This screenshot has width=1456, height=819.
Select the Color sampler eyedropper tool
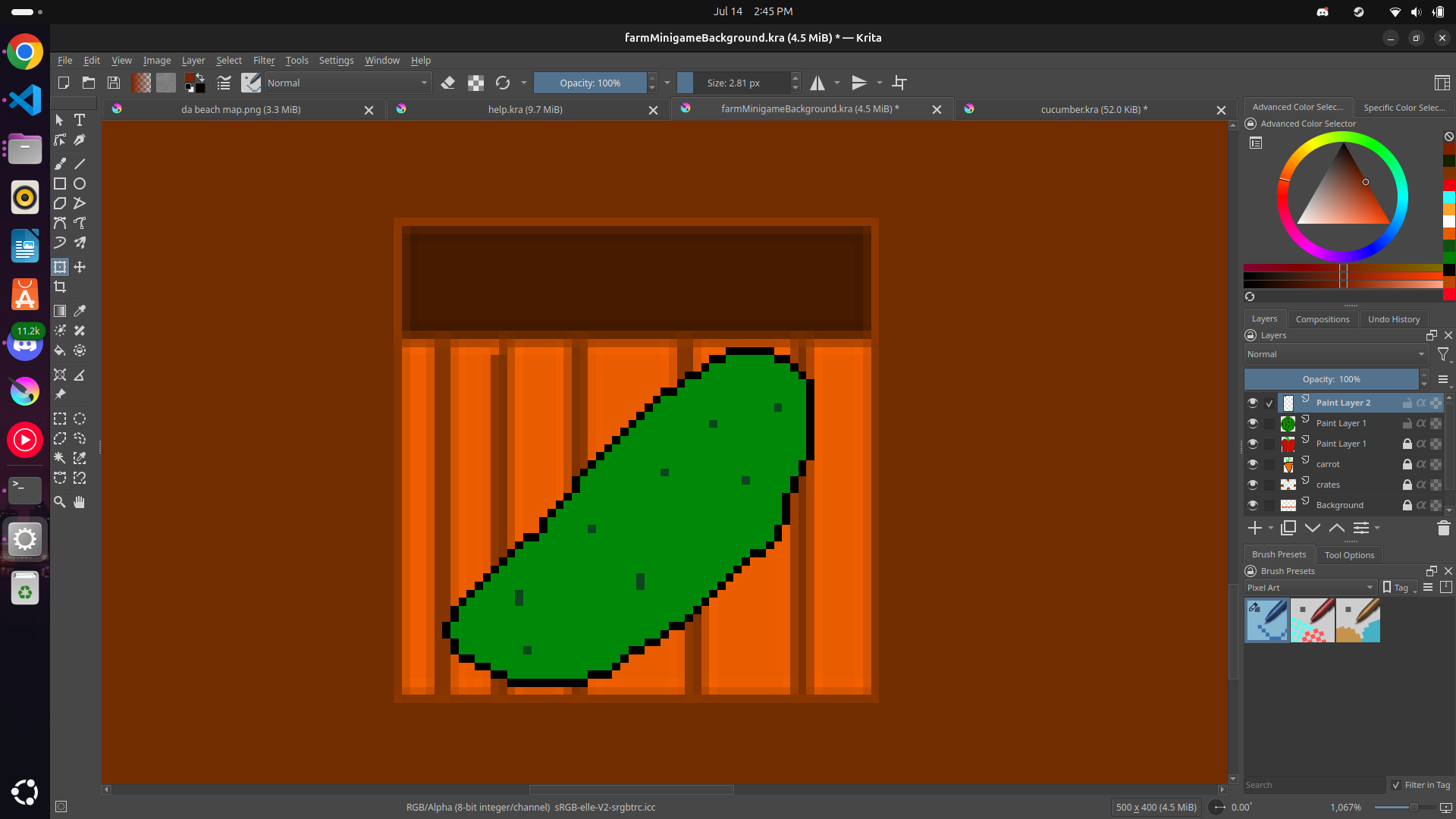pos(80,311)
